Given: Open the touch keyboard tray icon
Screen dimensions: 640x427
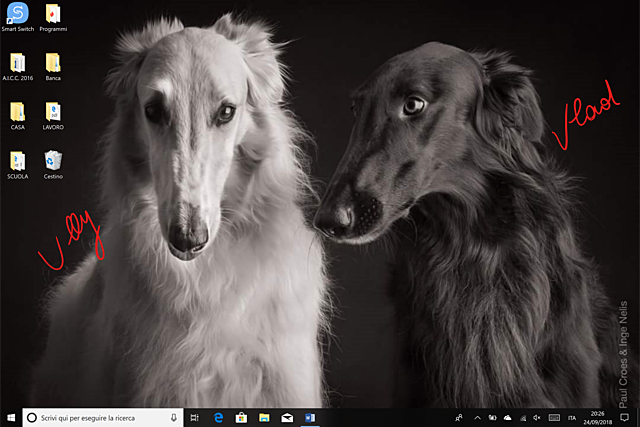Looking at the screenshot, I should tap(554, 418).
